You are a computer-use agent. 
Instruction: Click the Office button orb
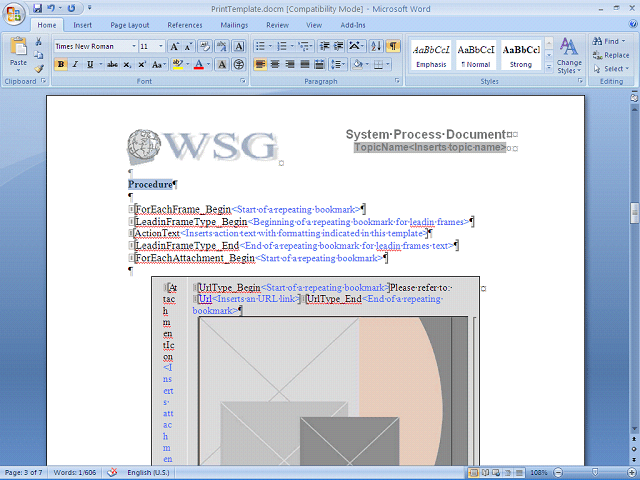[14, 14]
